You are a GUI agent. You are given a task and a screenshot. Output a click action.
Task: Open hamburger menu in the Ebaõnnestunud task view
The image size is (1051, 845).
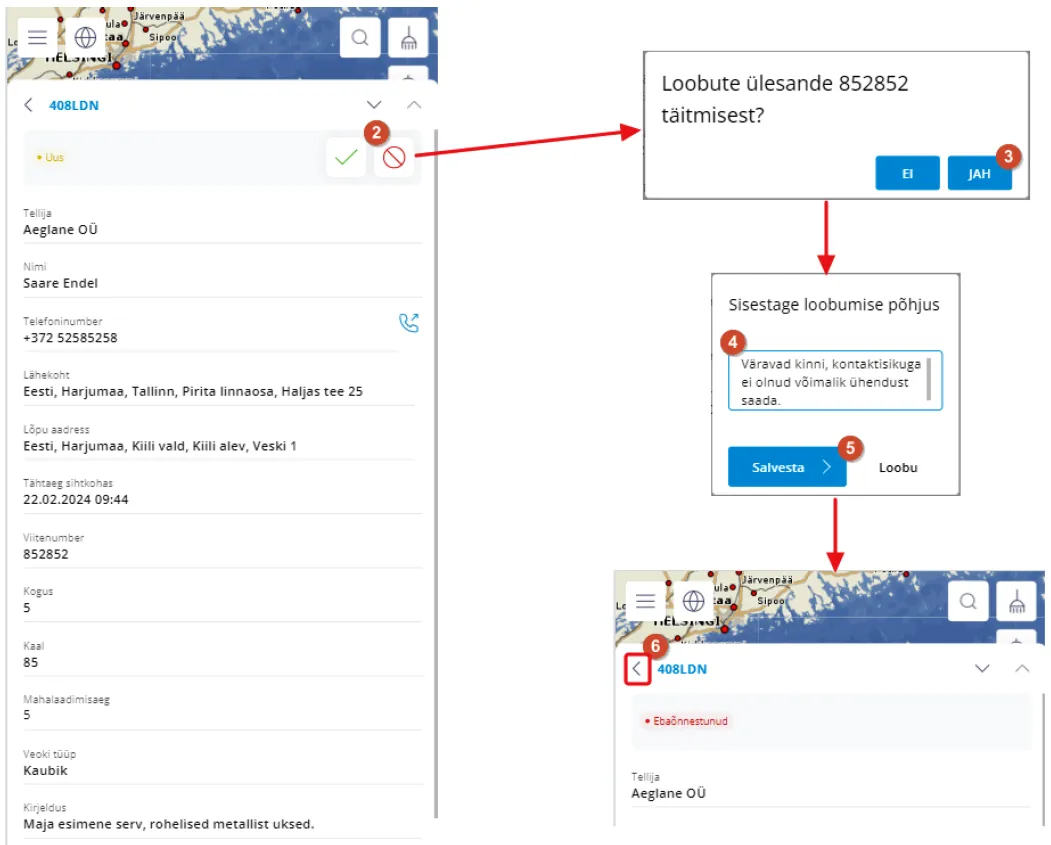646,601
